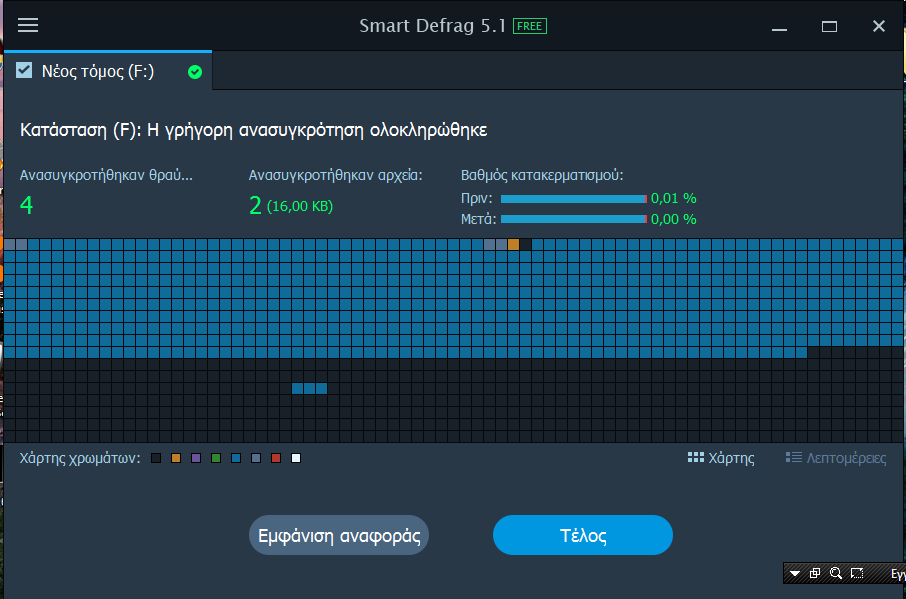
Task: Click the 0,01 % fragmentation value
Action: point(673,198)
